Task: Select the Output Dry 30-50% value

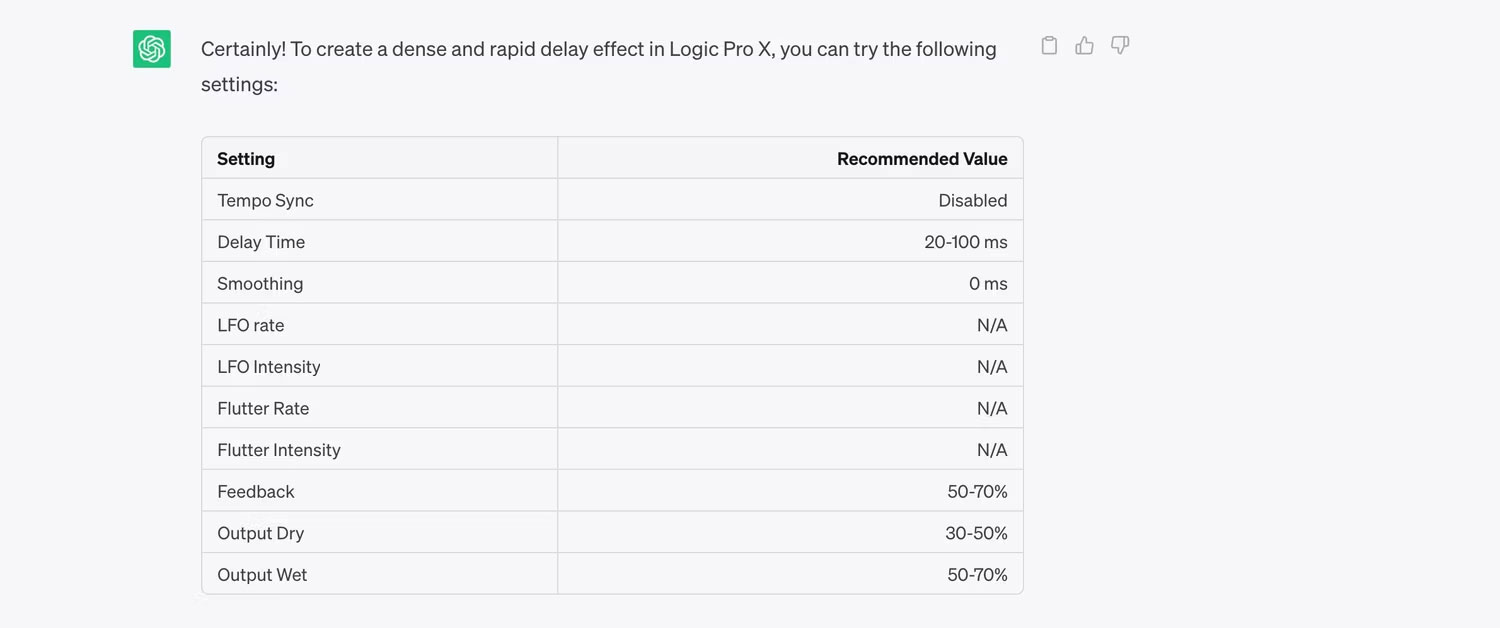Action: tap(976, 533)
